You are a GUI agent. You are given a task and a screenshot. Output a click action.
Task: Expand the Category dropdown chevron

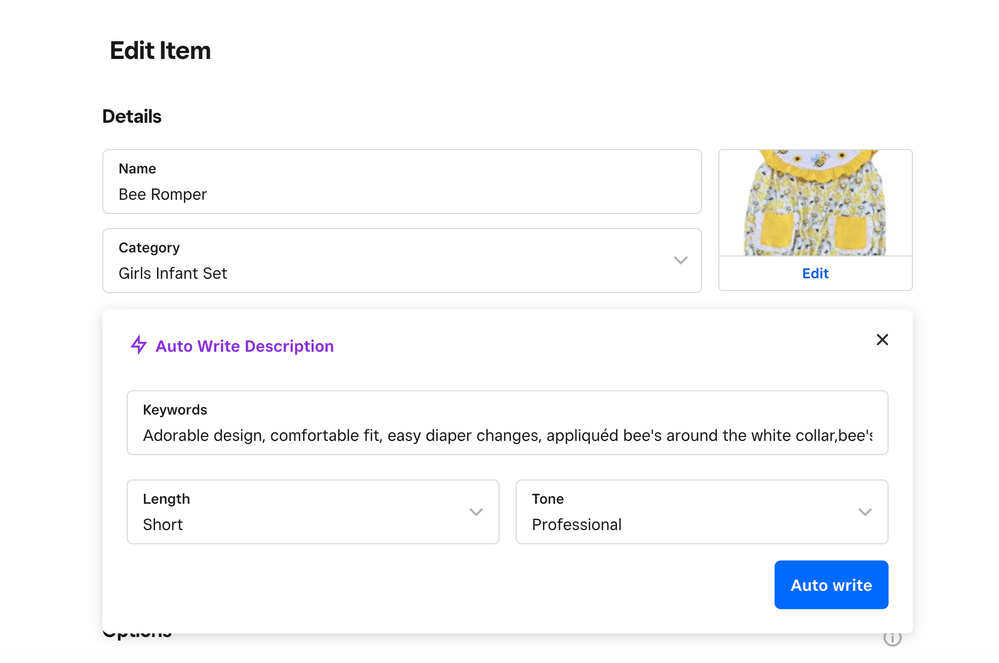click(x=680, y=260)
